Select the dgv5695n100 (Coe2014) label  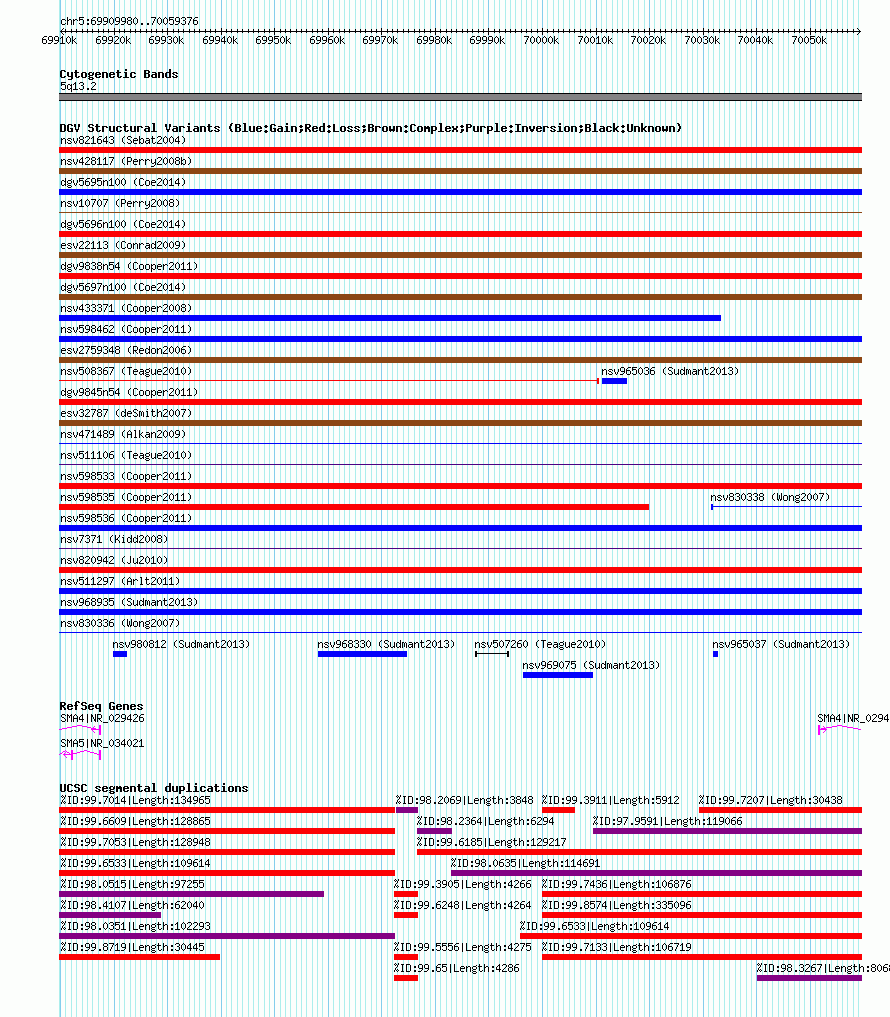(123, 182)
